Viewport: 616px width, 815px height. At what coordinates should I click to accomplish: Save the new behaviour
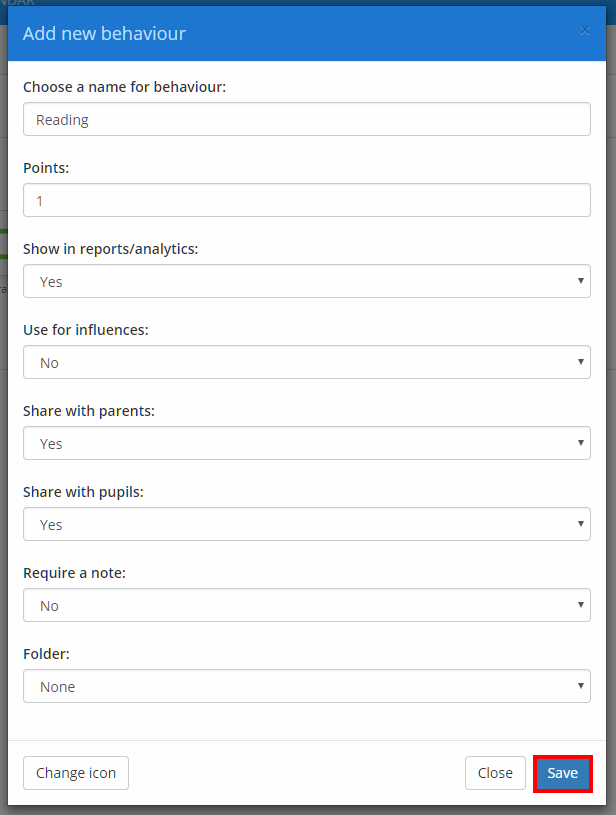562,773
